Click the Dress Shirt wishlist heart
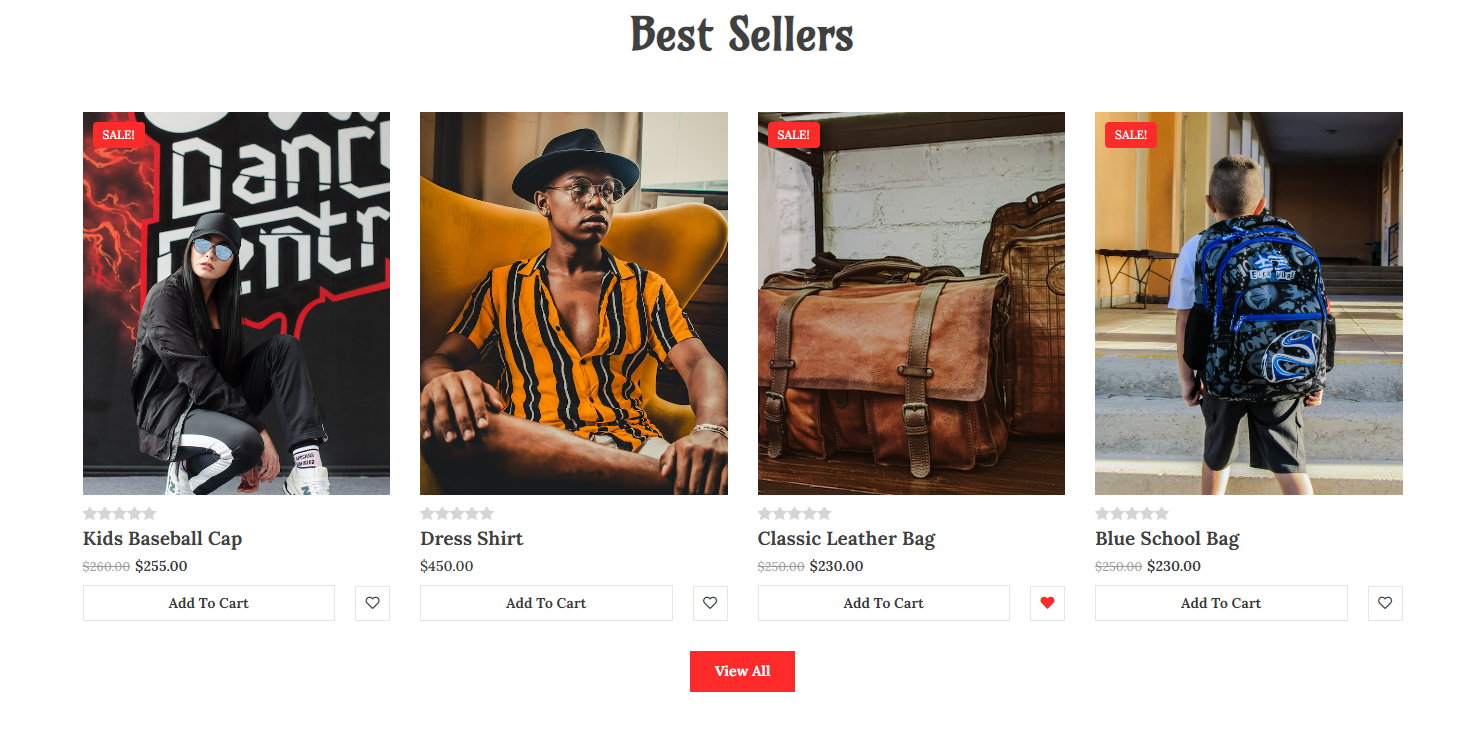 tap(710, 603)
